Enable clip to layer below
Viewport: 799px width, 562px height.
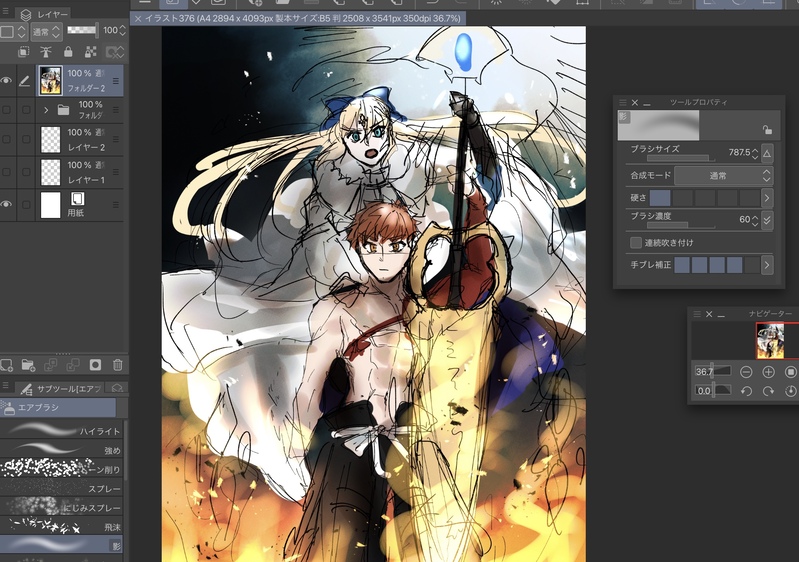click(23, 51)
